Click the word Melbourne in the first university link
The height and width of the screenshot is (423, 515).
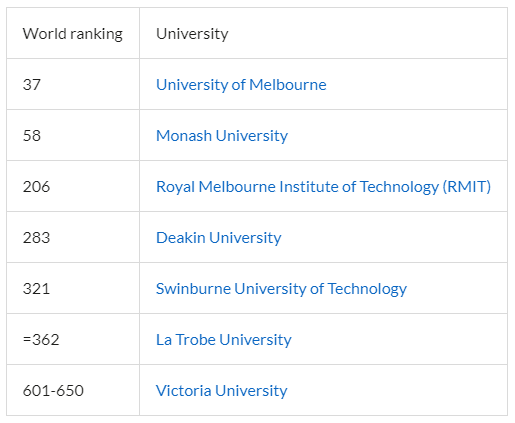click(288, 85)
